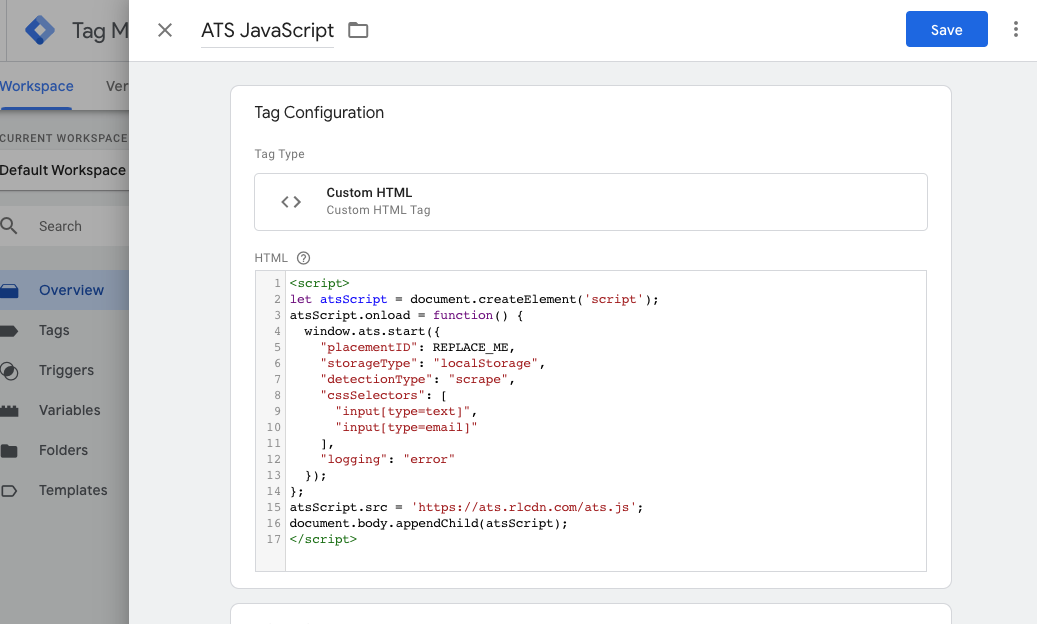
Task: Click the window.ats.start line in code
Action: (372, 332)
